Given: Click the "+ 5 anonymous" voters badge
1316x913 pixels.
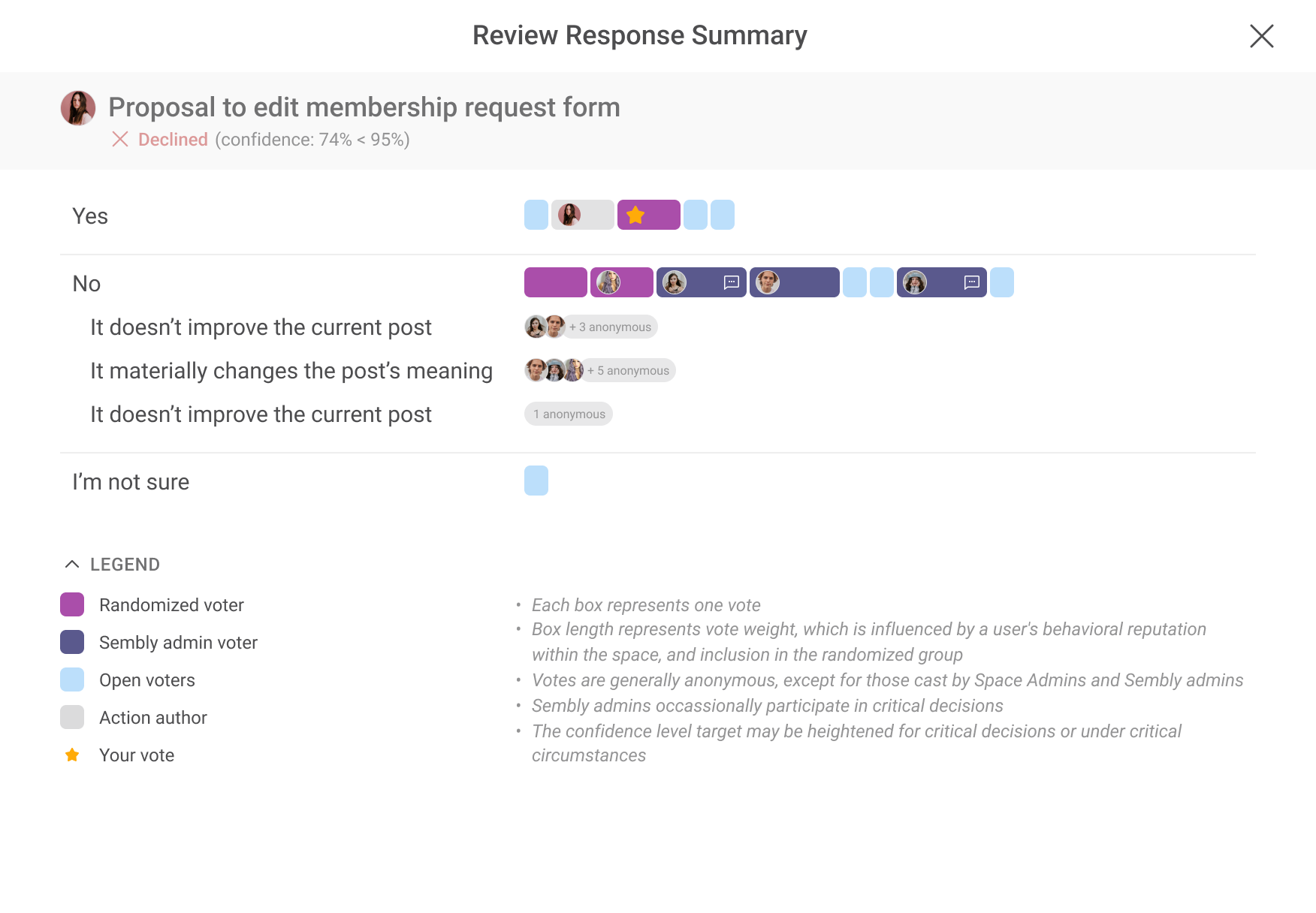Looking at the screenshot, I should point(628,370).
